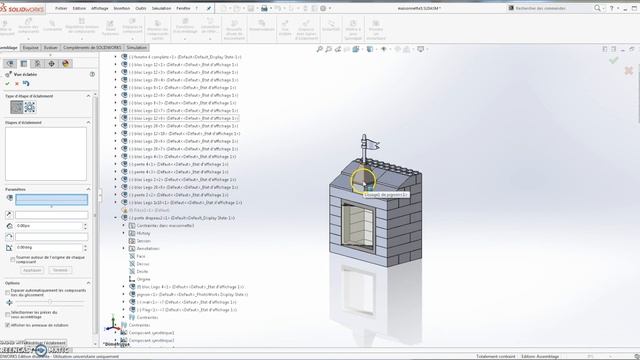Click the Terminé button
The image size is (640, 360).
click(x=60, y=270)
